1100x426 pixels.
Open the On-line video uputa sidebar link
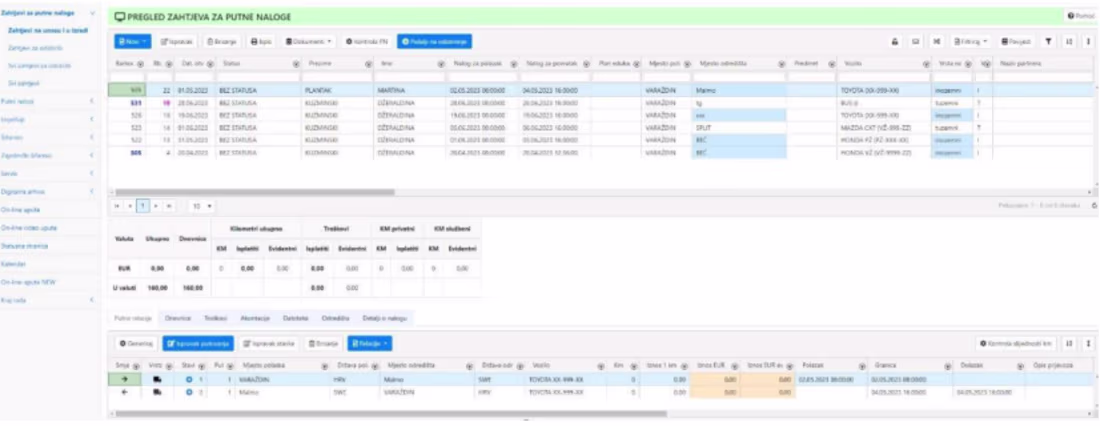(x=29, y=228)
